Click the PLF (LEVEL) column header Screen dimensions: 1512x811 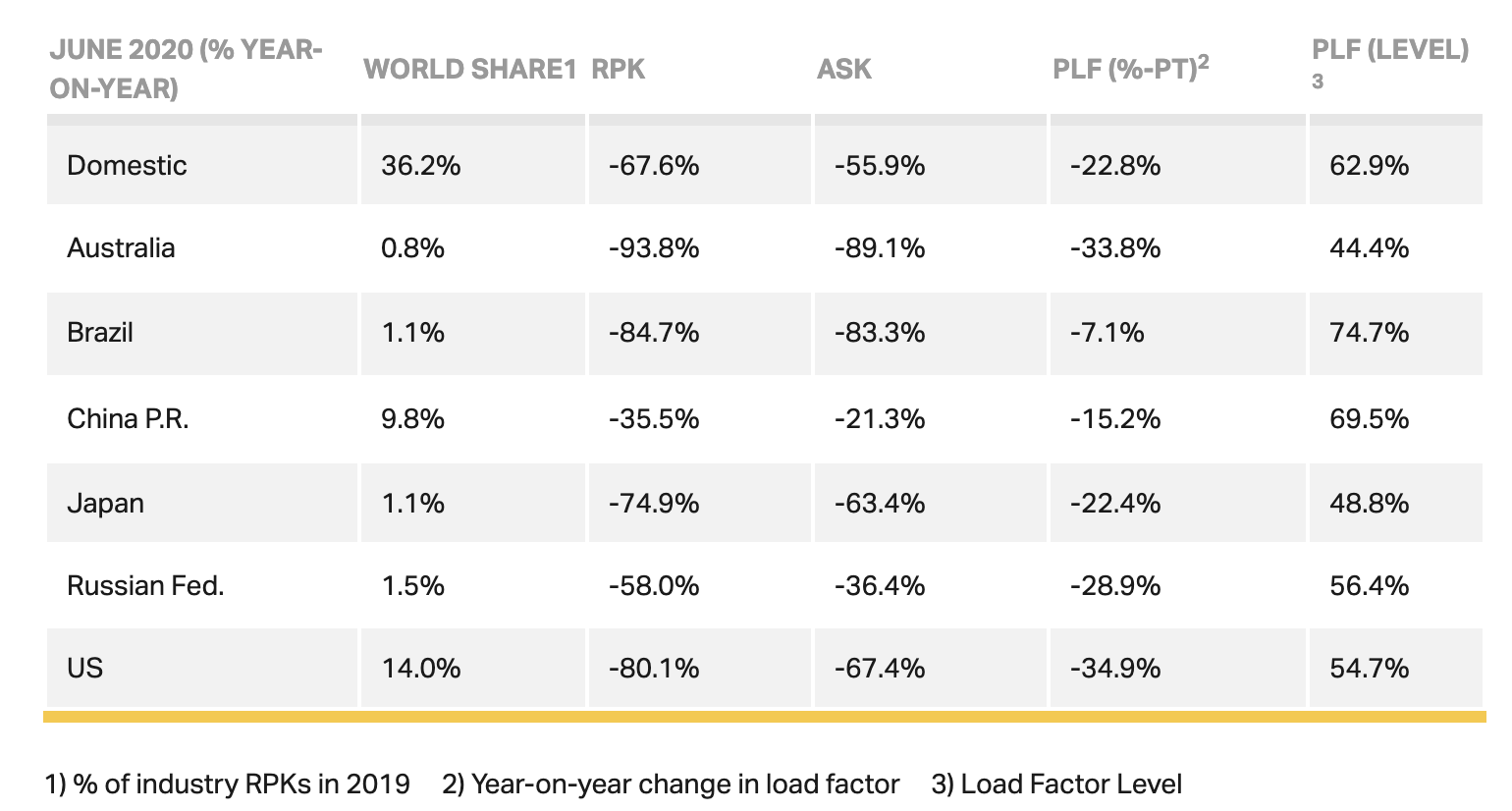point(1390,61)
